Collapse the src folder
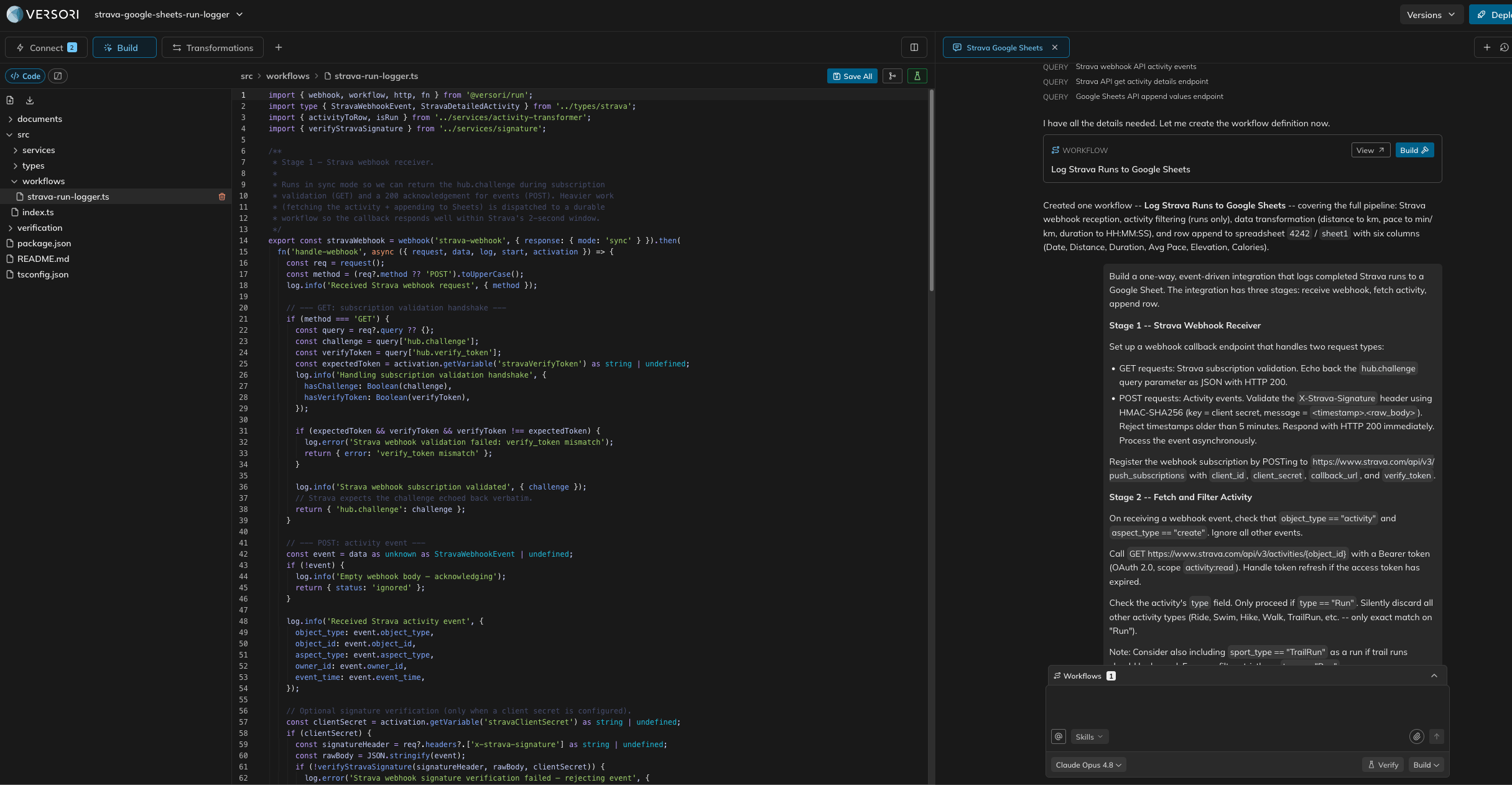This screenshot has width=1512, height=785. click(23, 134)
